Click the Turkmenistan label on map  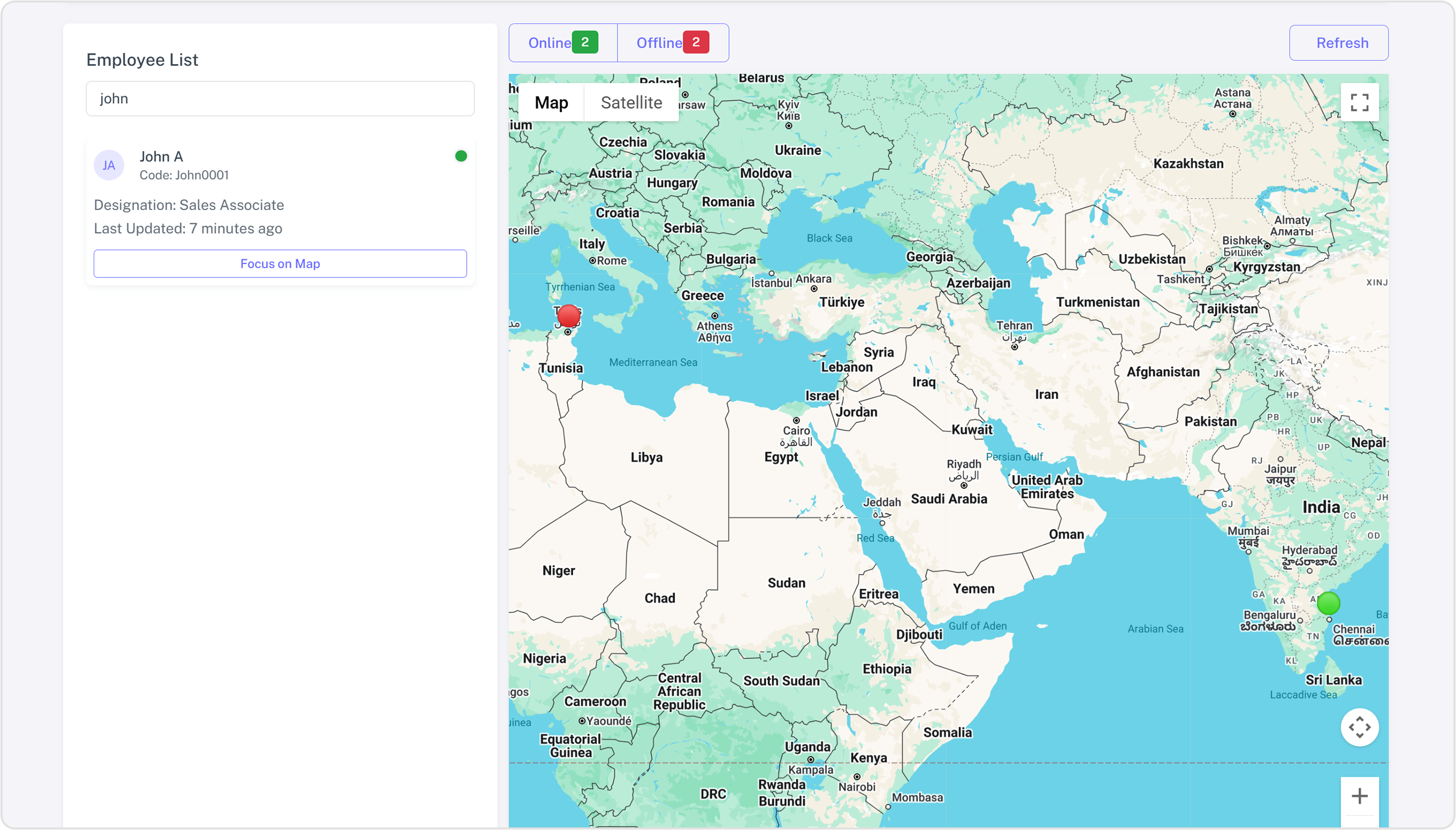1098,302
